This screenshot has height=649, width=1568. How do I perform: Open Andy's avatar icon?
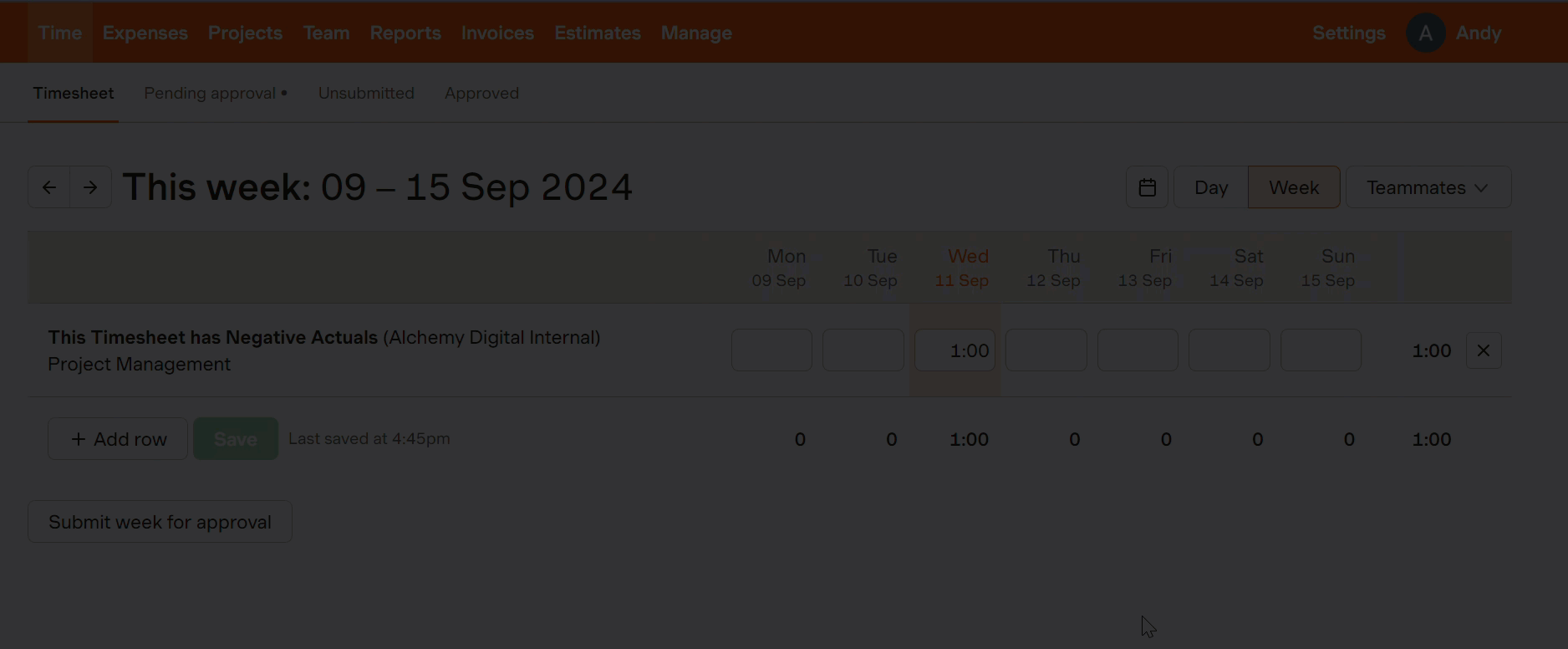coord(1426,33)
